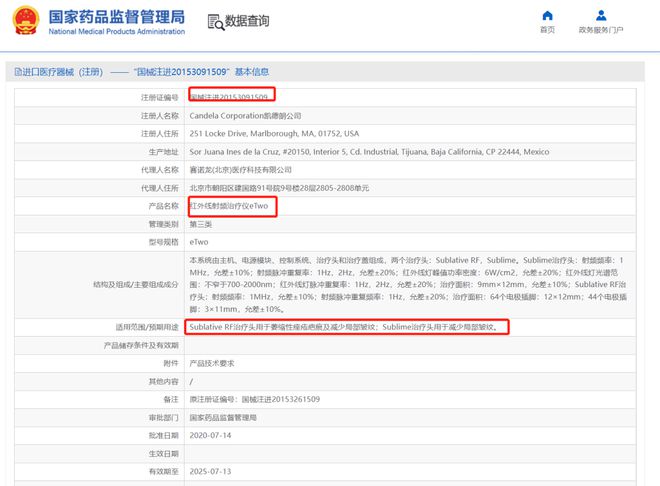Click the 注册人名称 label

[x=160, y=116]
